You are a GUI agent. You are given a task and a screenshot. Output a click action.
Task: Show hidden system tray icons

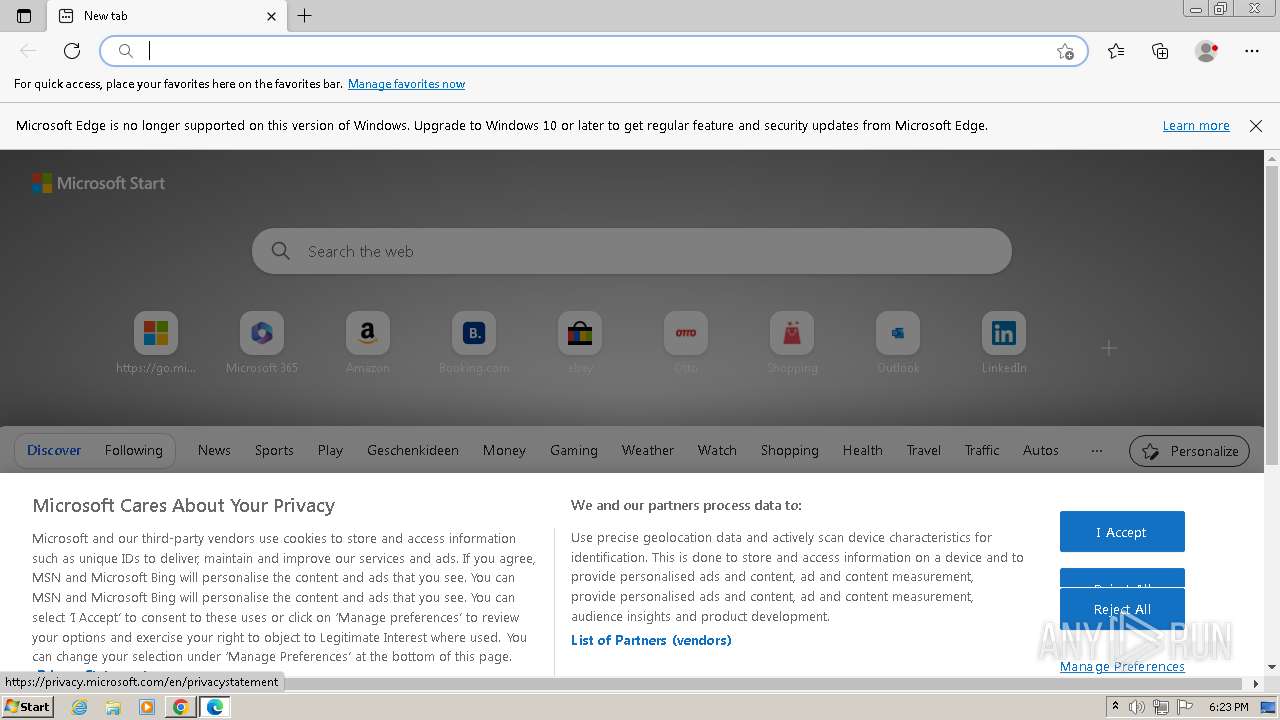[x=1115, y=707]
